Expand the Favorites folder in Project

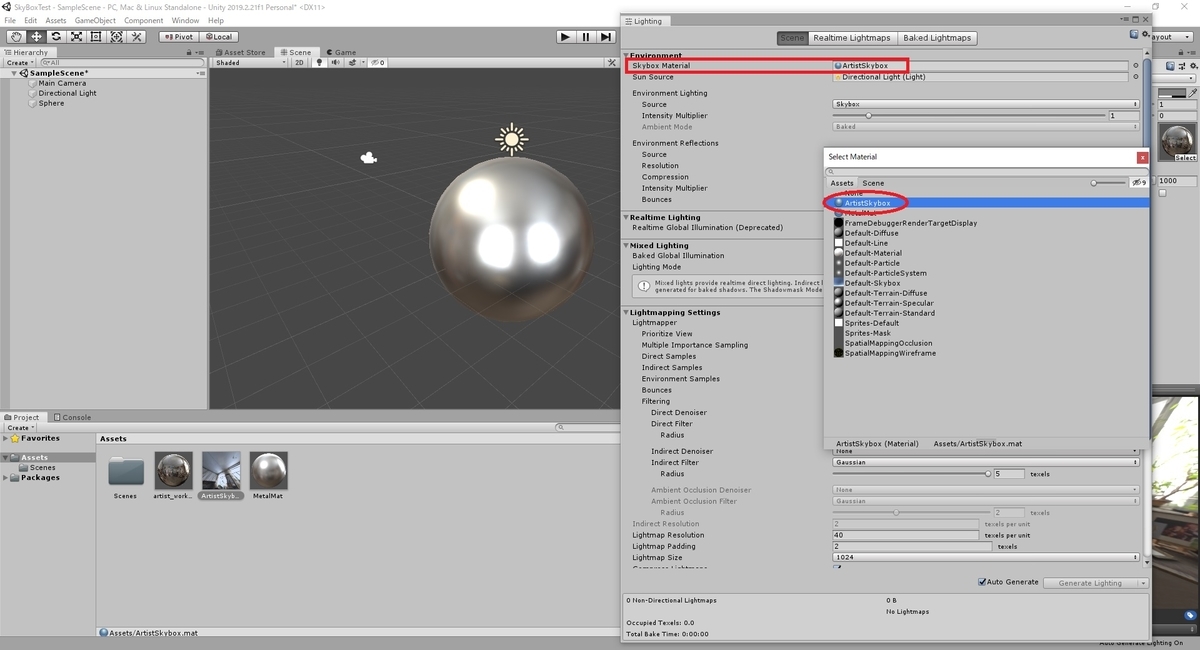click(x=5, y=438)
